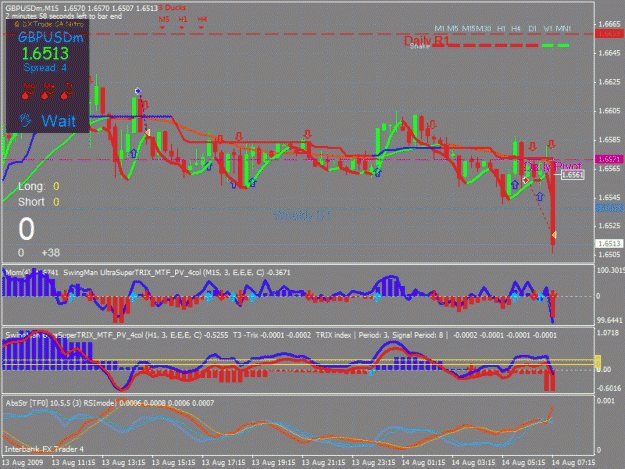Click the blue hand icon beside Wait
Screen dimensions: 625x469
coord(26,120)
